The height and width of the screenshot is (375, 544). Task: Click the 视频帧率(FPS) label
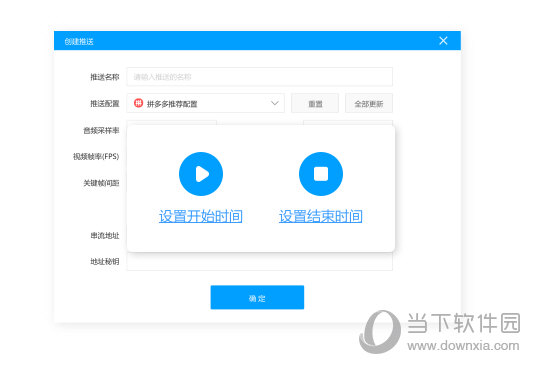[96, 156]
